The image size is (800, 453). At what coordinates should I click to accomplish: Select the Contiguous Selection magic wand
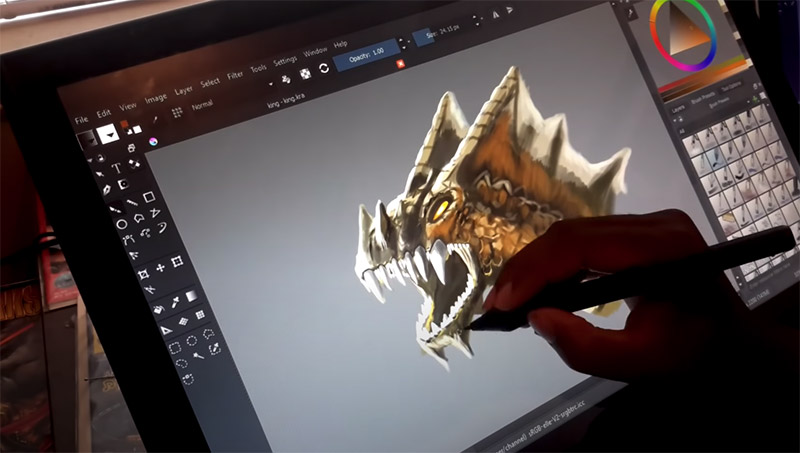(198, 356)
